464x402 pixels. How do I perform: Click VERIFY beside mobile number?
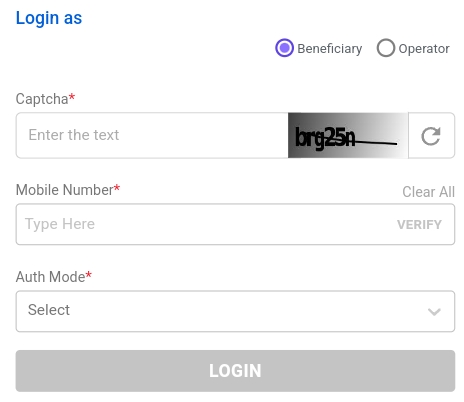pos(419,224)
